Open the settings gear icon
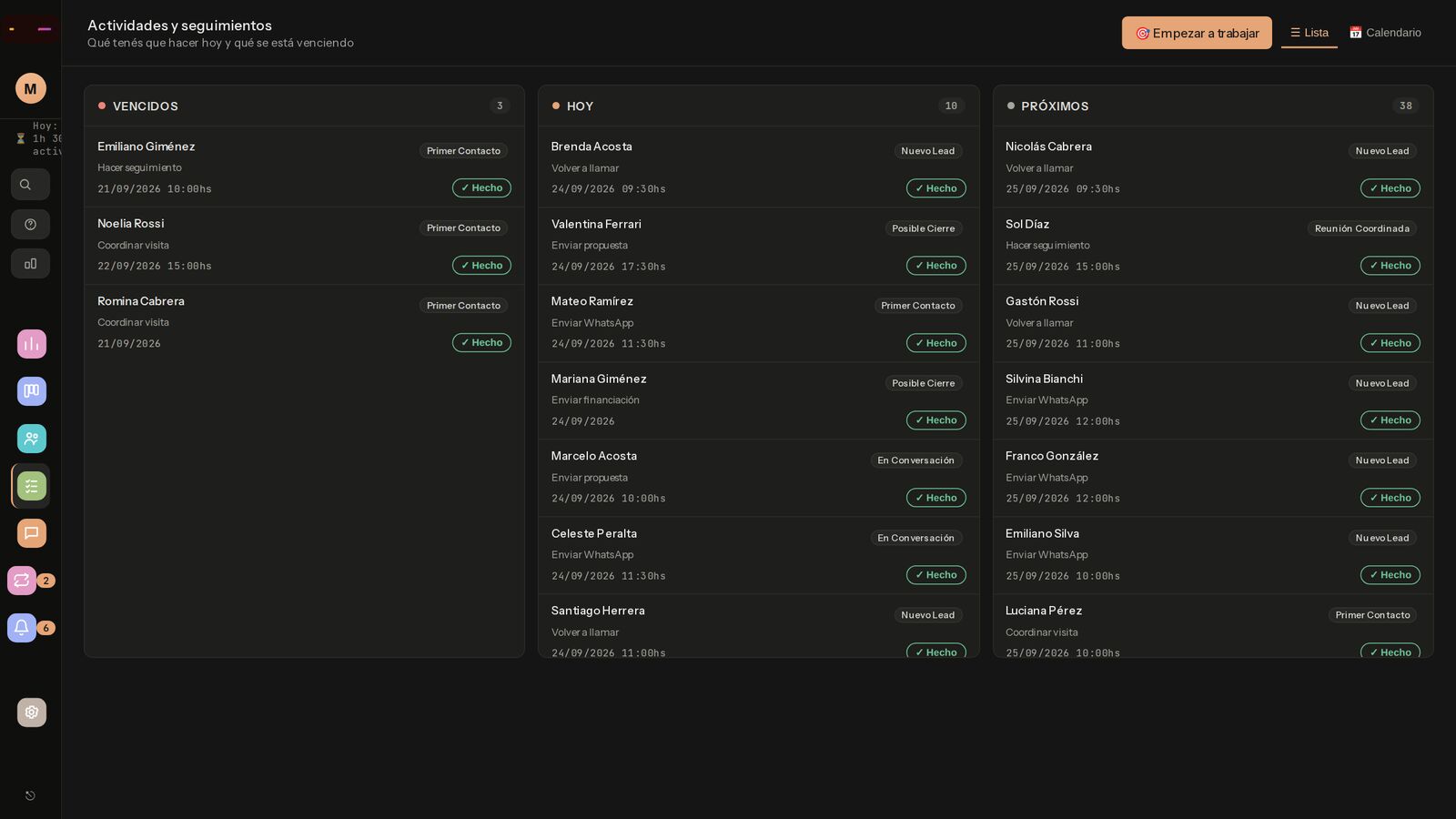The width and height of the screenshot is (1456, 819). [x=32, y=713]
